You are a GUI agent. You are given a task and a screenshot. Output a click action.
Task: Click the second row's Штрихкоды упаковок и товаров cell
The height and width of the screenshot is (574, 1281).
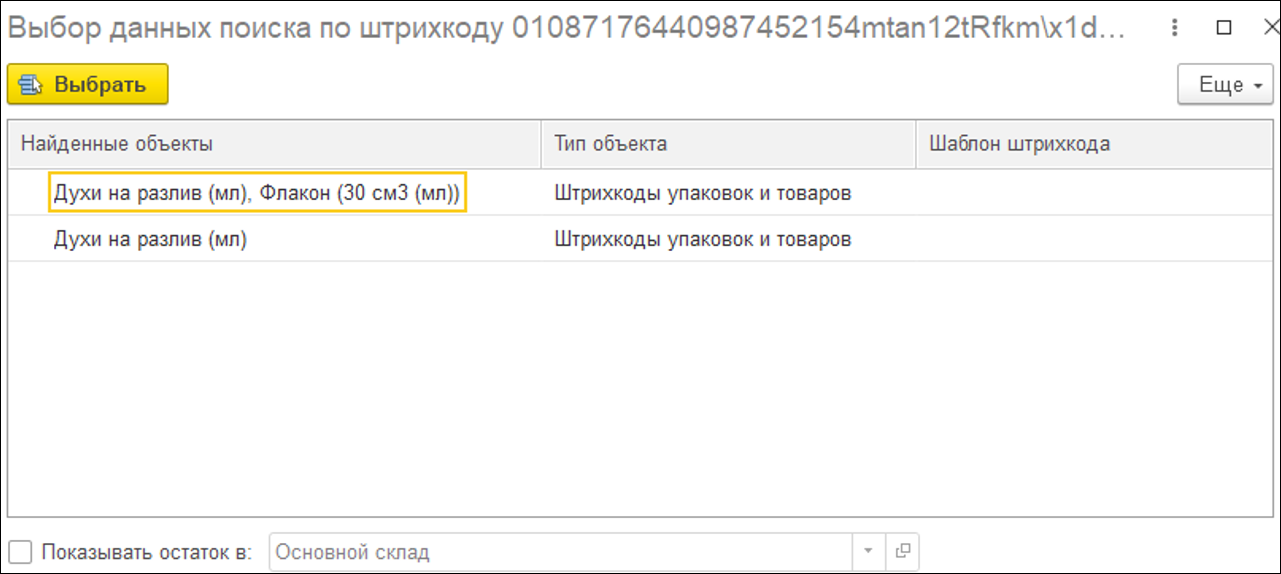[x=703, y=240]
